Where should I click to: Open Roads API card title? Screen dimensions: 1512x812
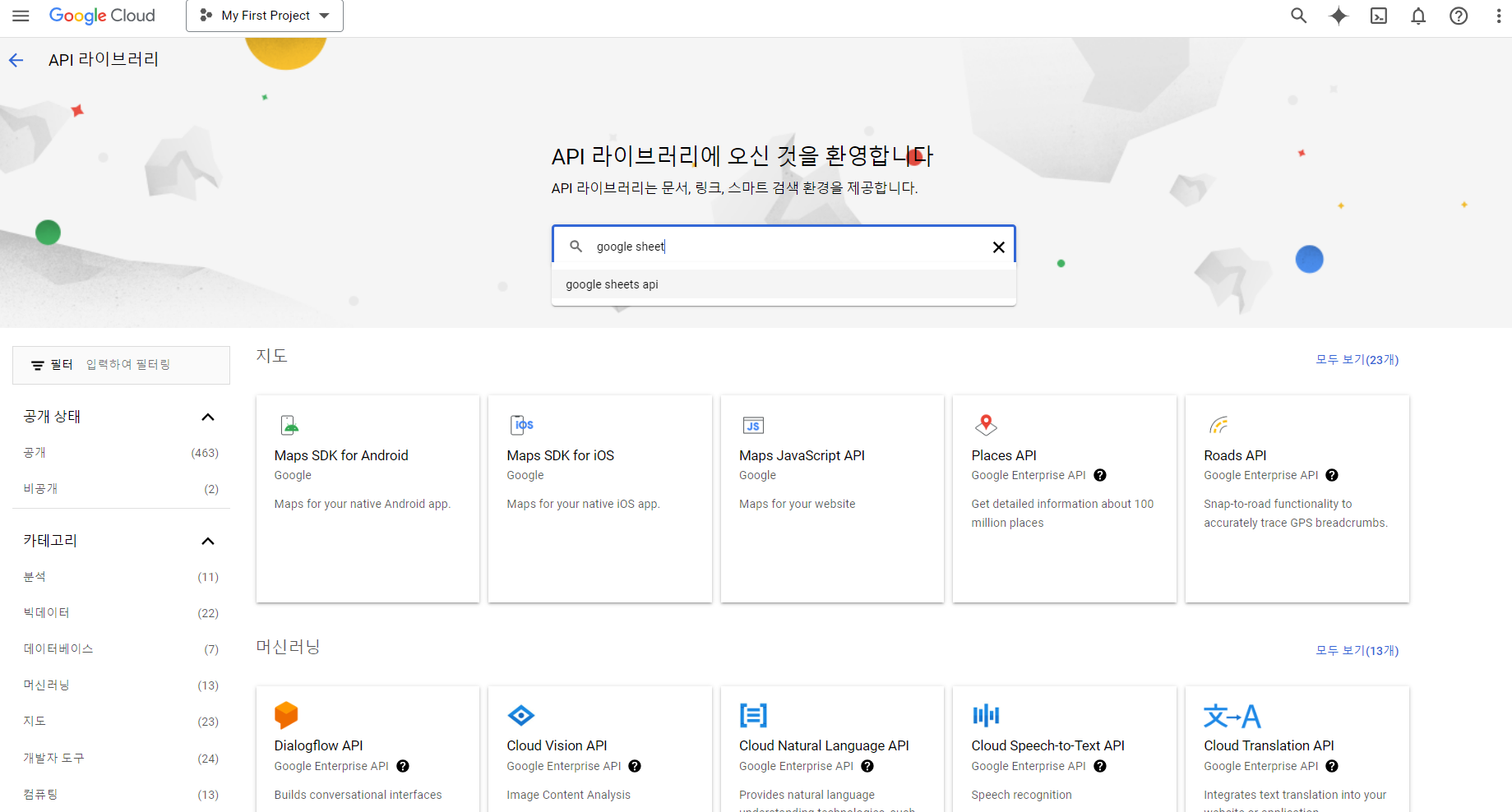click(1235, 455)
